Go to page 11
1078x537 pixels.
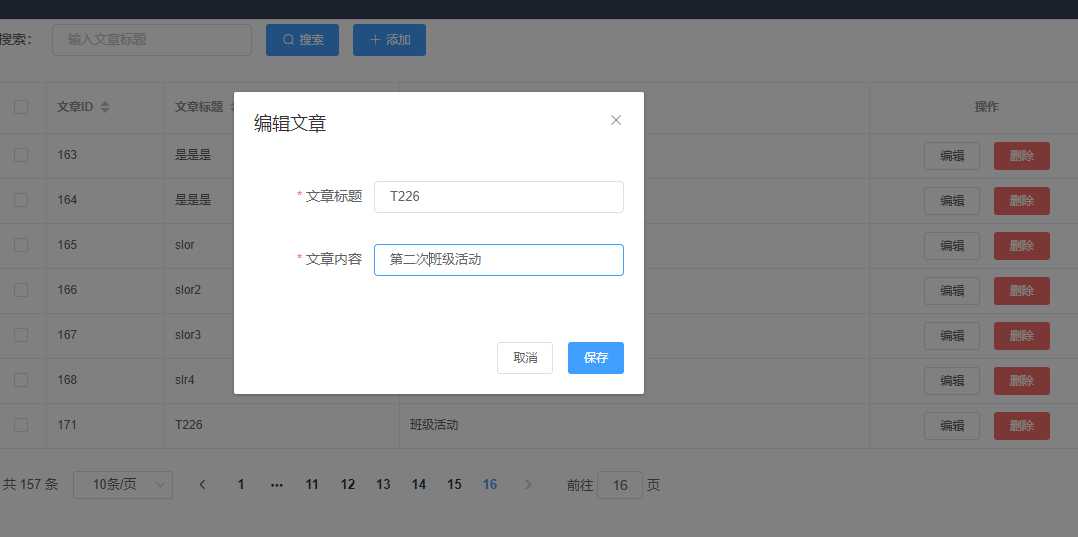(312, 485)
